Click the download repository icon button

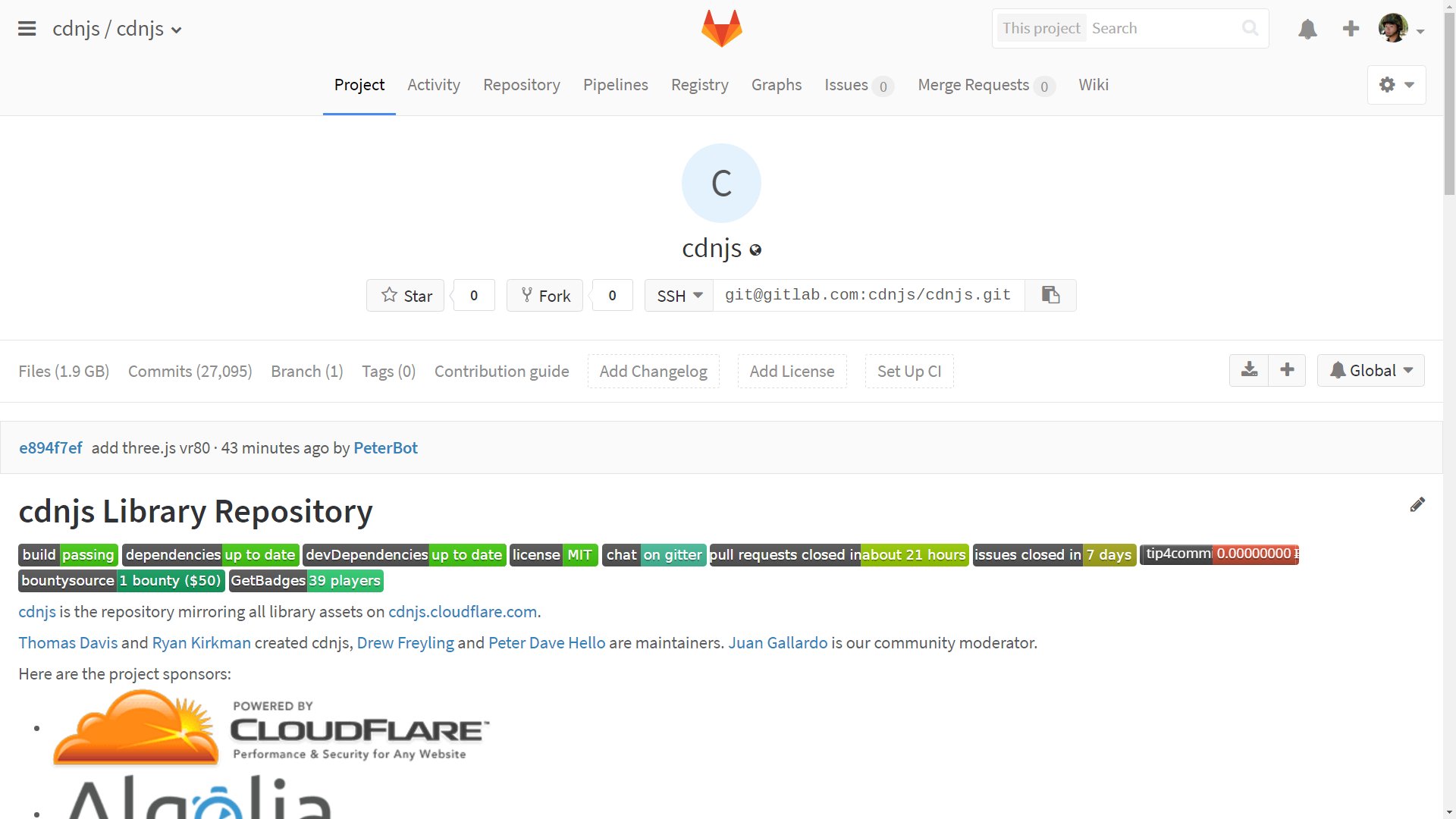(1249, 370)
